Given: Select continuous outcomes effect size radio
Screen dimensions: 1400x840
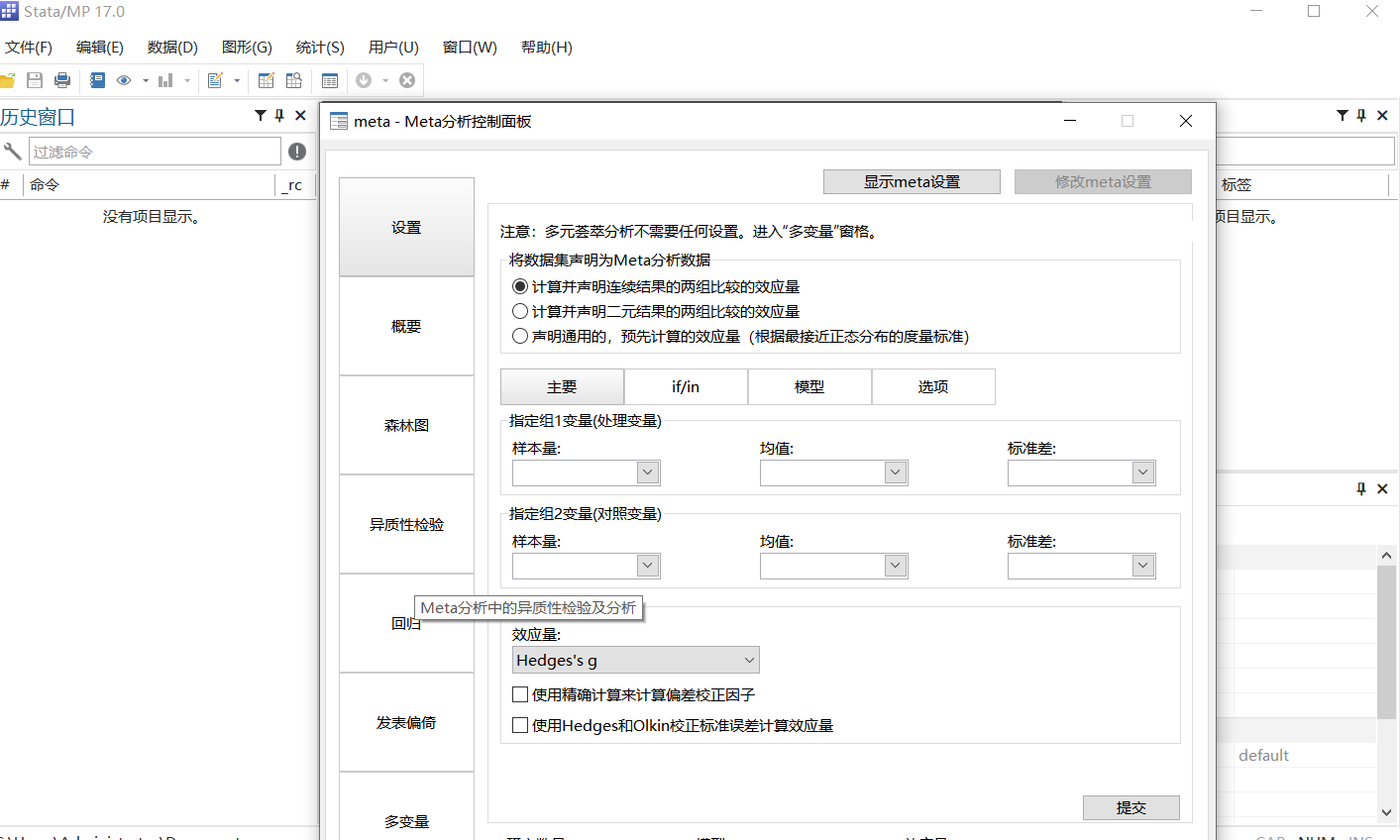Looking at the screenshot, I should 520,286.
